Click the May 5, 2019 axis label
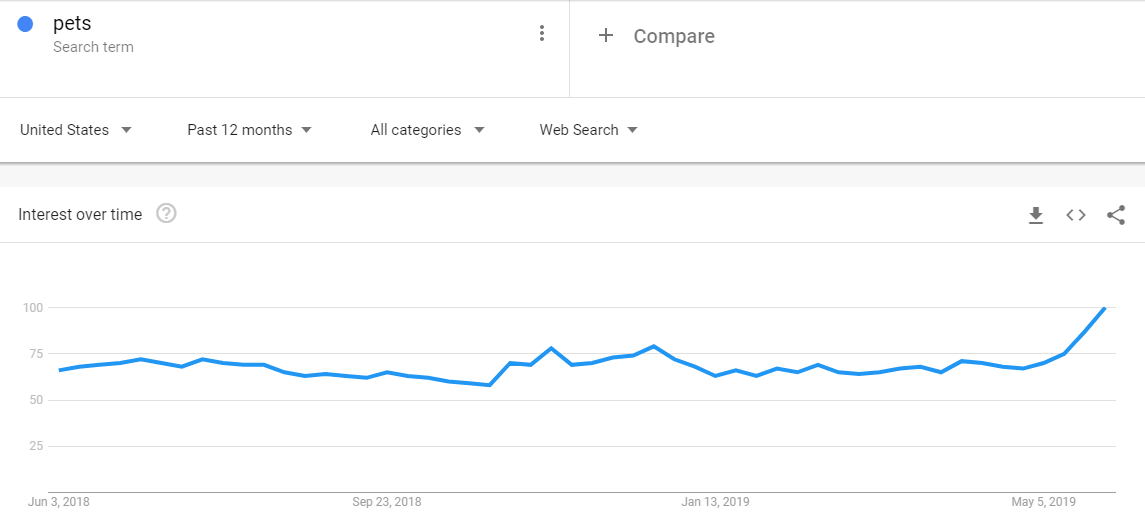 [1043, 502]
